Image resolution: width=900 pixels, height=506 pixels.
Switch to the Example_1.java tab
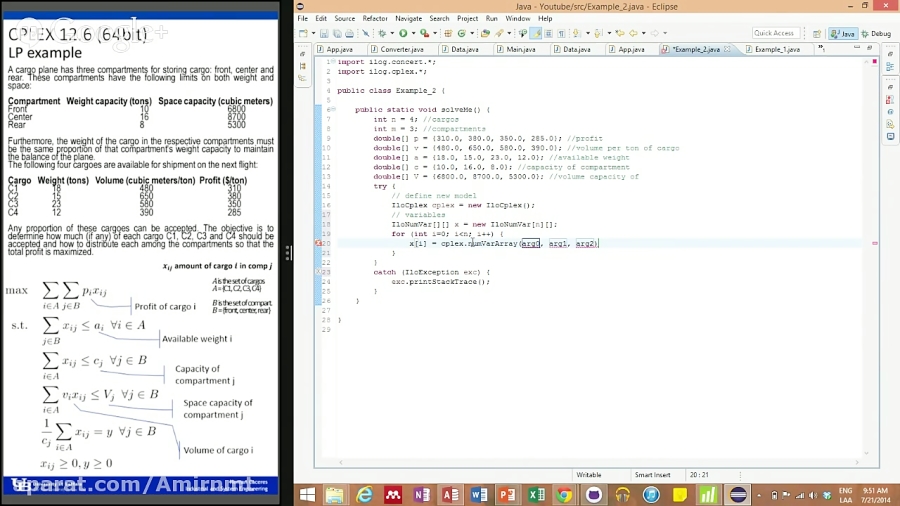(x=776, y=49)
